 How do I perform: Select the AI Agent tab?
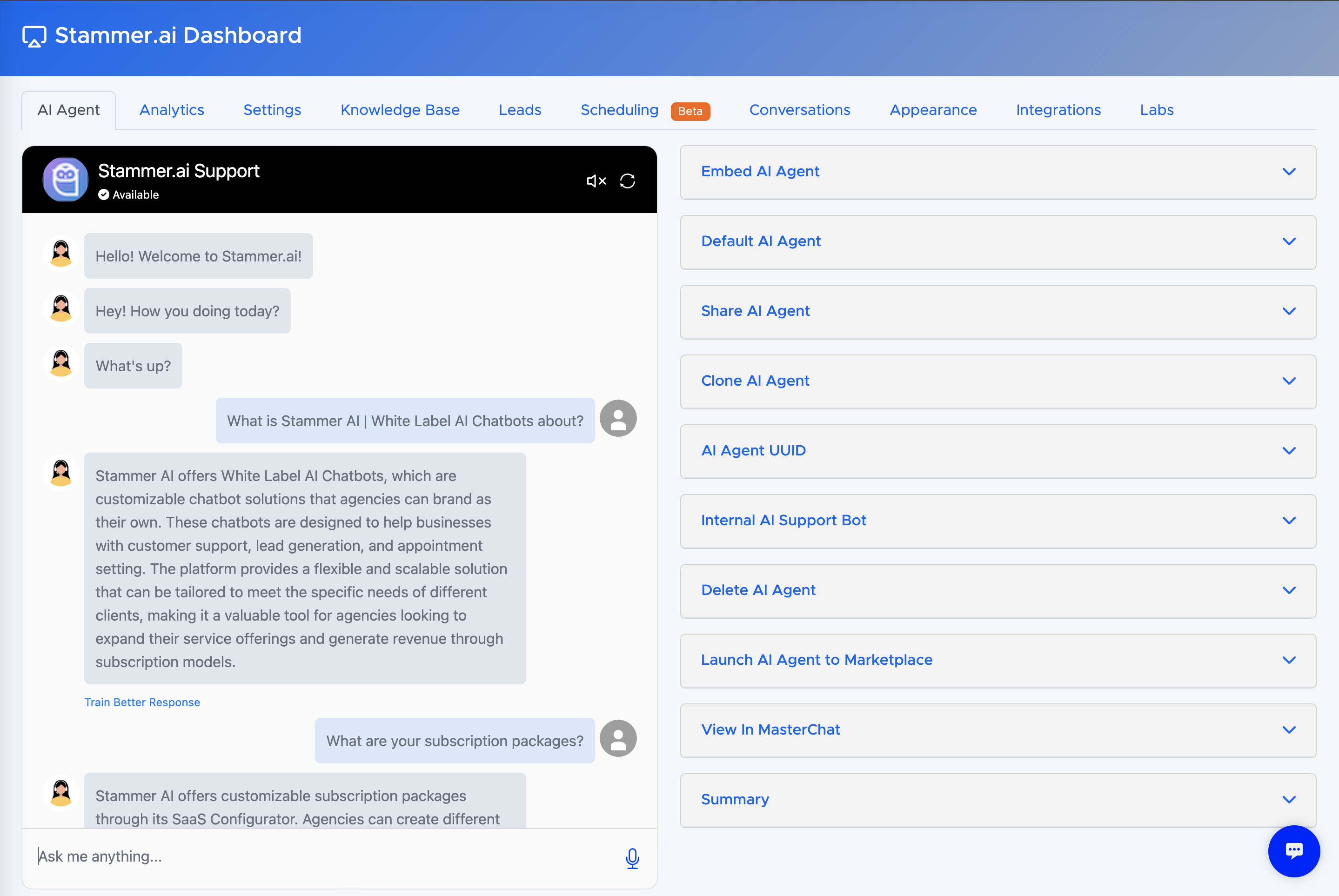68,110
